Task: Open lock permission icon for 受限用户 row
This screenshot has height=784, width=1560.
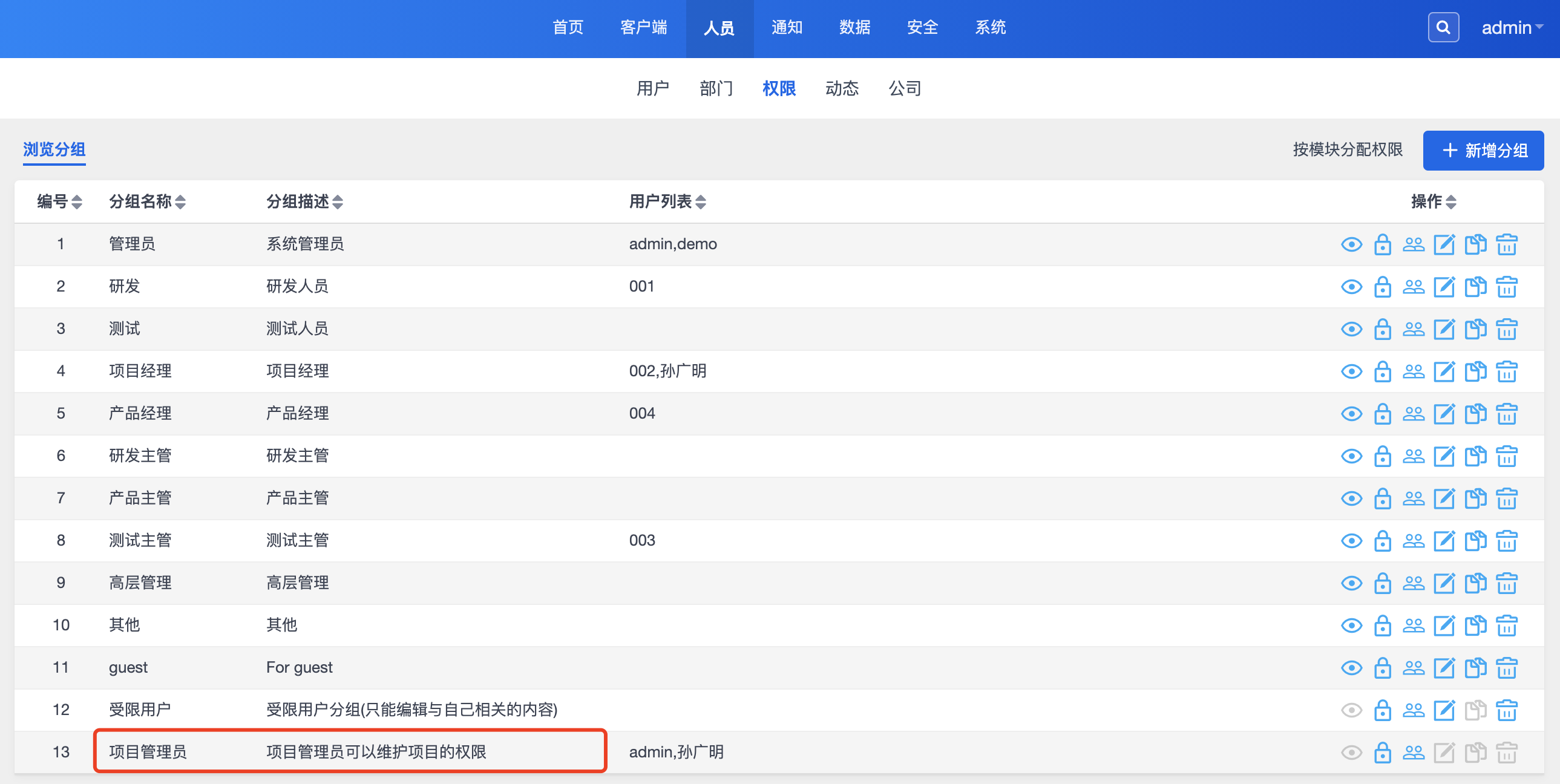Action: pyautogui.click(x=1382, y=710)
